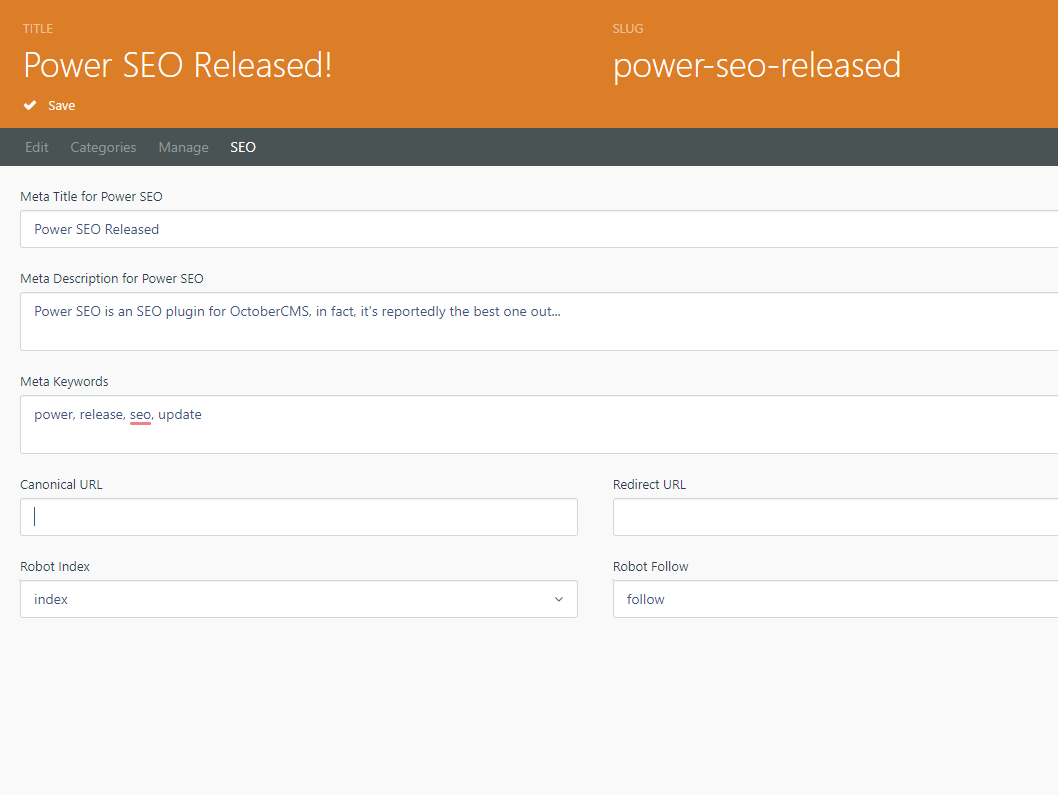Viewport: 1058px width, 795px height.
Task: Click the 'Redirect URL' label
Action: point(649,485)
